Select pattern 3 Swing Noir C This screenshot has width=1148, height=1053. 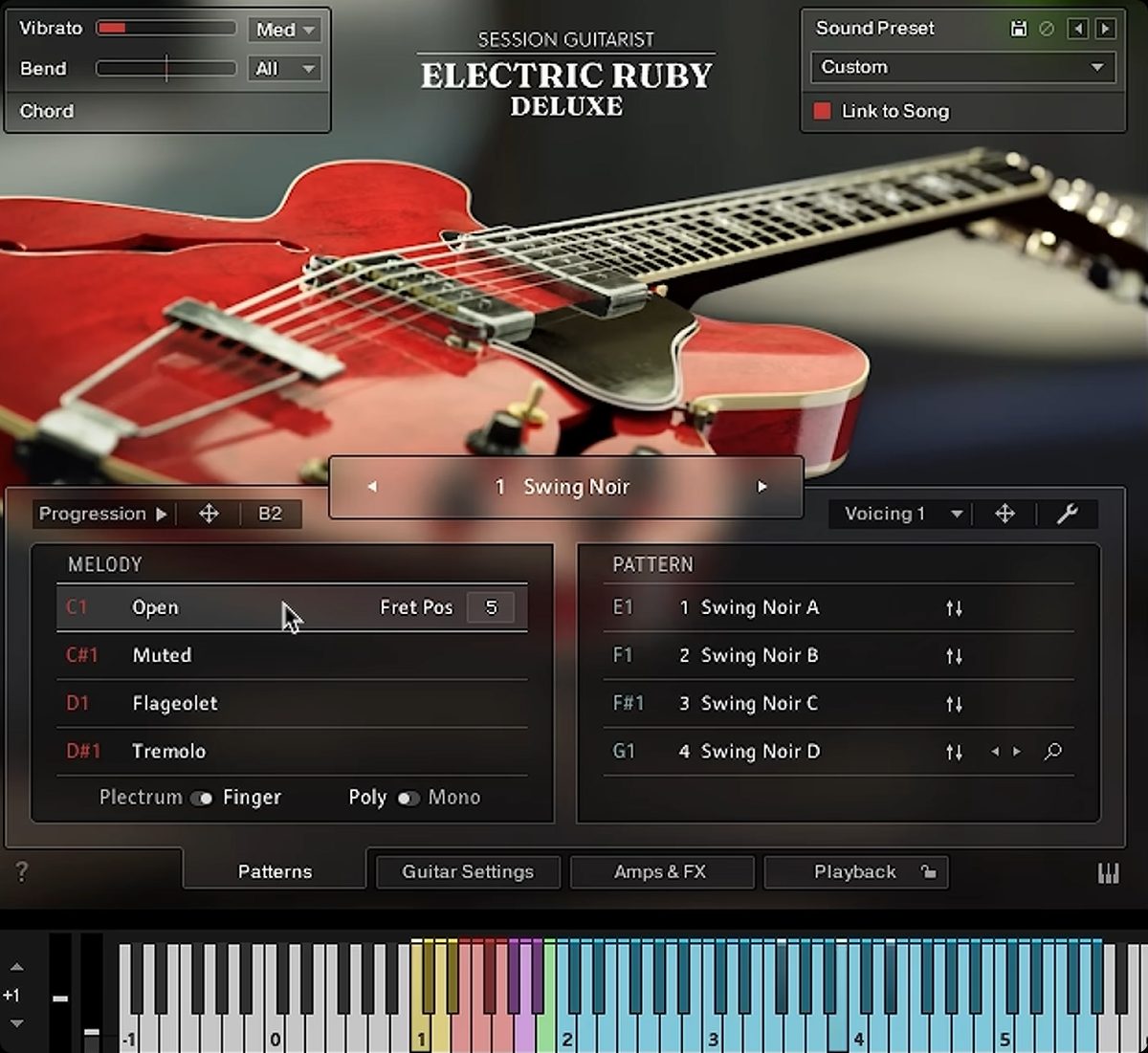click(x=838, y=703)
